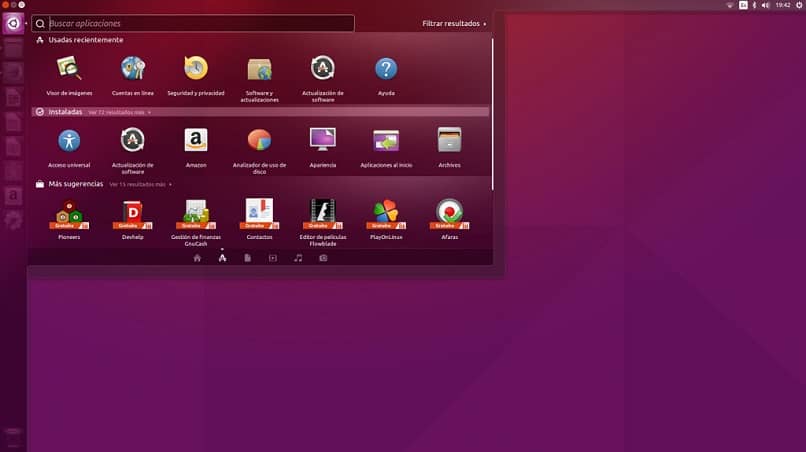Image resolution: width=806 pixels, height=452 pixels.
Task: Click Más sugerencias section header
Action: click(69, 184)
